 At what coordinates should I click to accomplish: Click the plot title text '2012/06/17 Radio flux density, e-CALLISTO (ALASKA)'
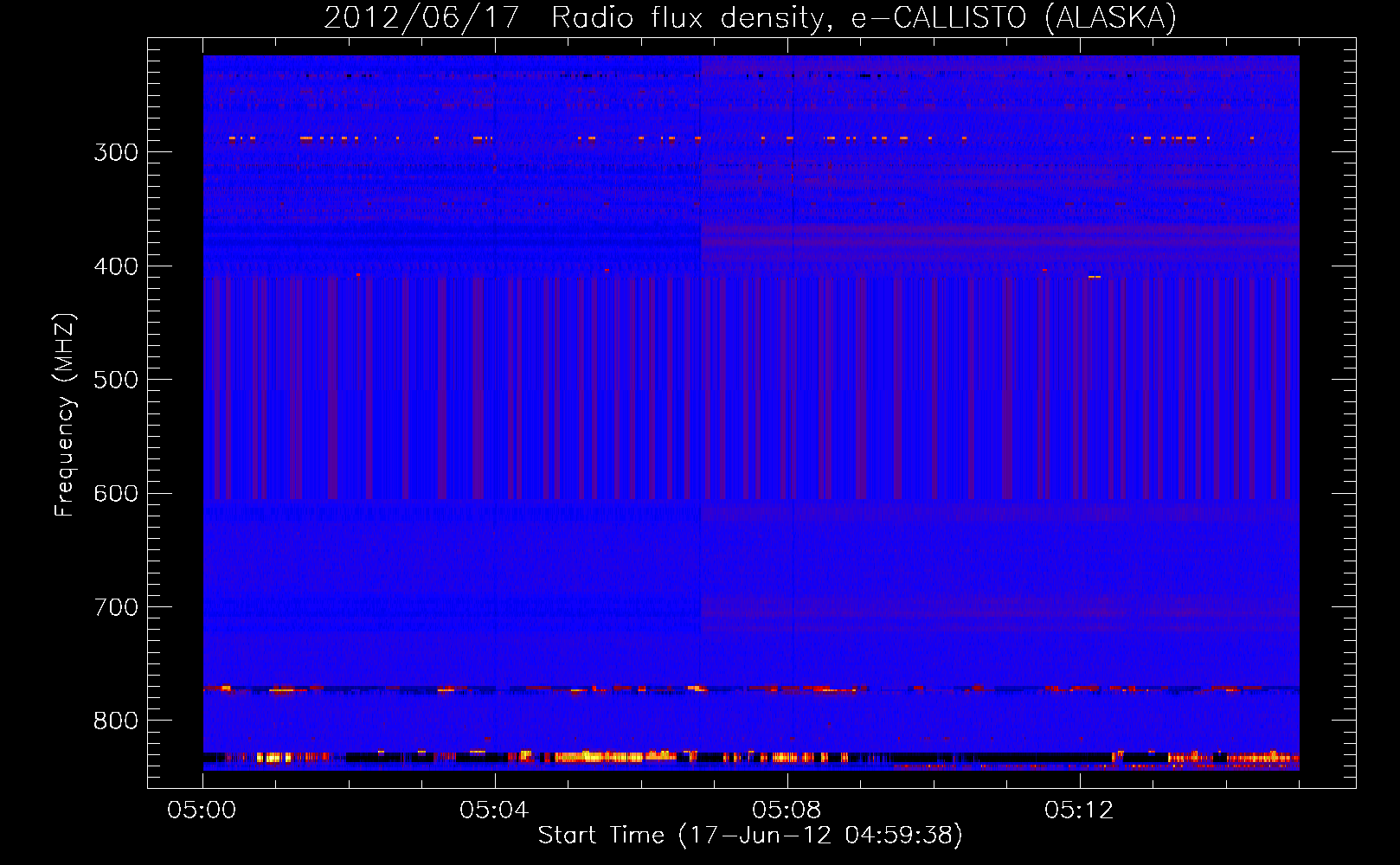[x=750, y=18]
